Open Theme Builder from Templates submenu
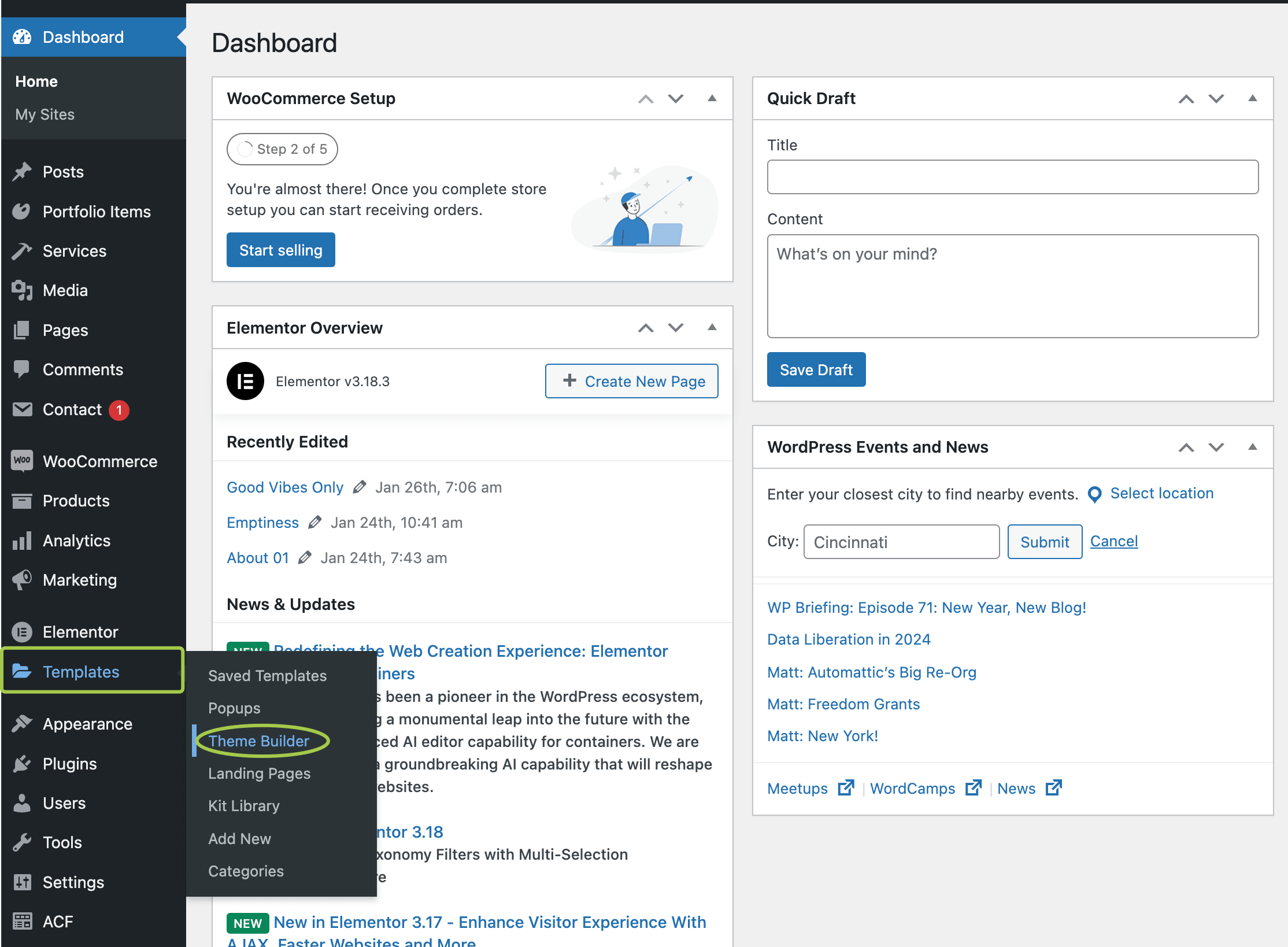 point(258,741)
